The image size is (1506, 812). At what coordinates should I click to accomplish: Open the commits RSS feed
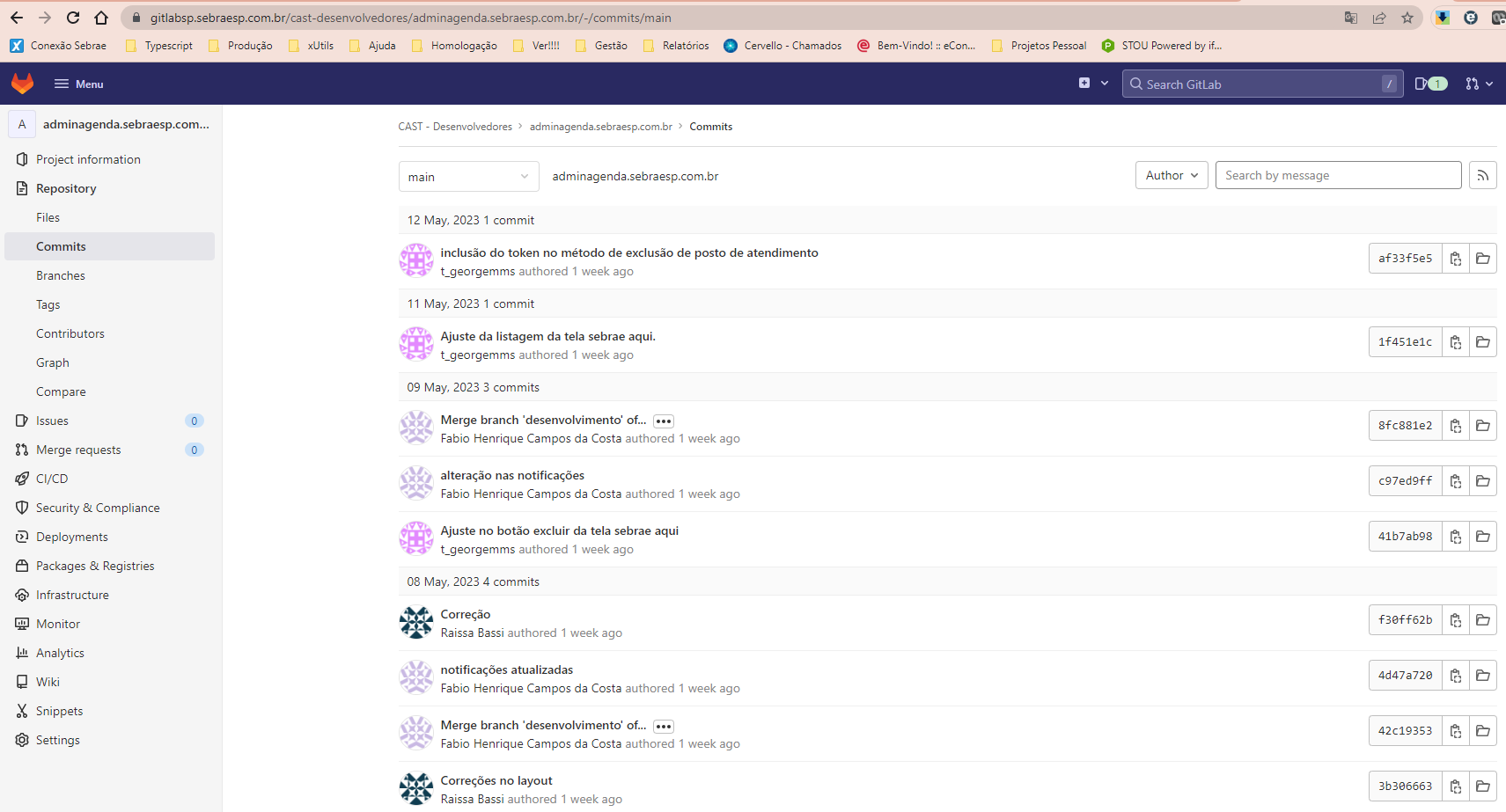click(x=1483, y=176)
